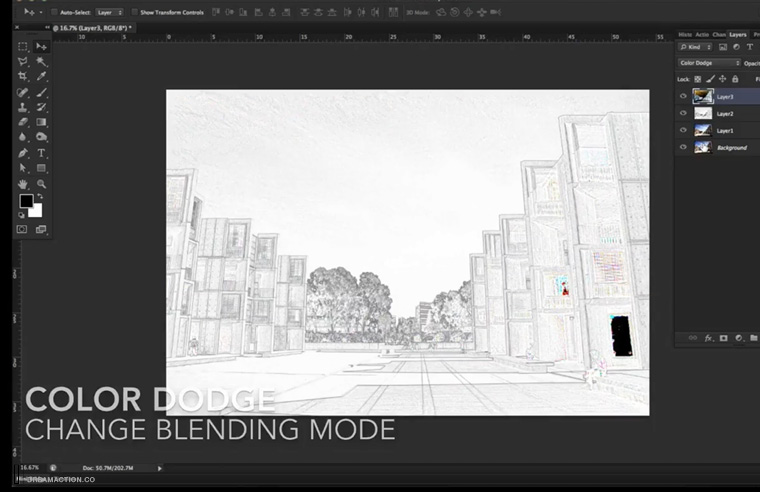Select the Type tool
The height and width of the screenshot is (492, 760).
point(41,153)
